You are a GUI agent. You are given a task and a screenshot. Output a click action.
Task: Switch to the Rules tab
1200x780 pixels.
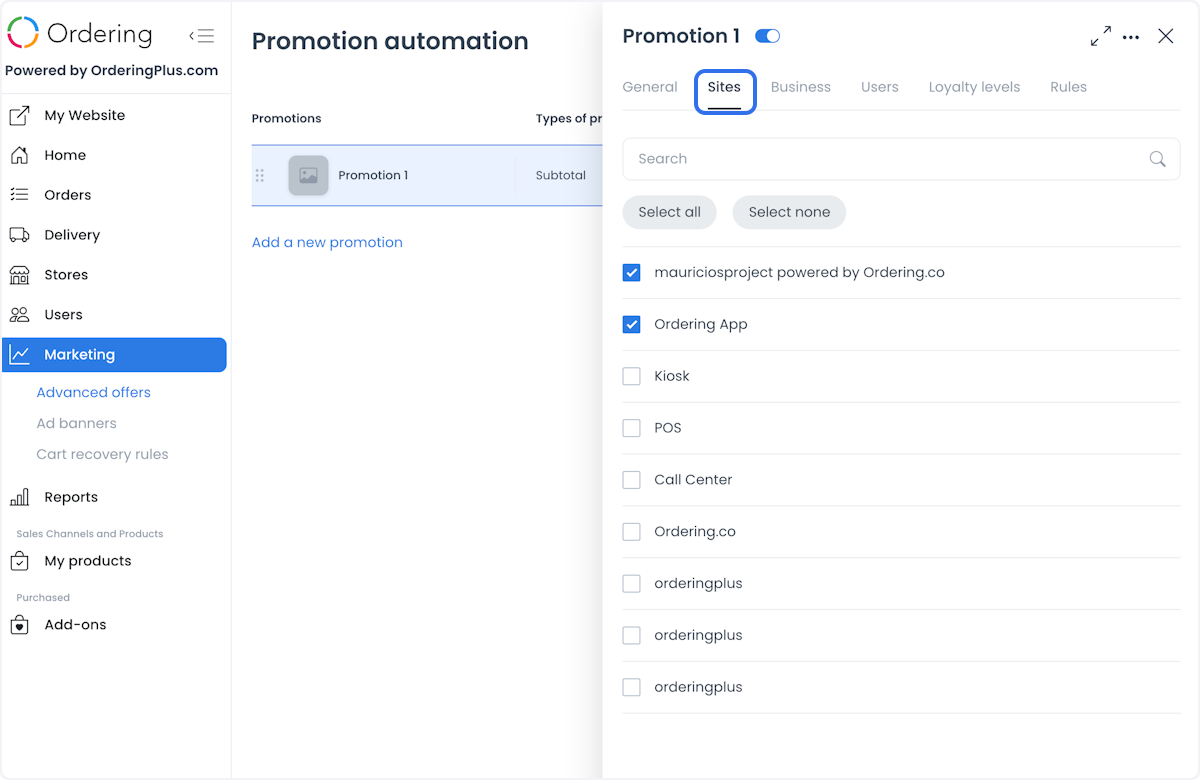[x=1068, y=87]
